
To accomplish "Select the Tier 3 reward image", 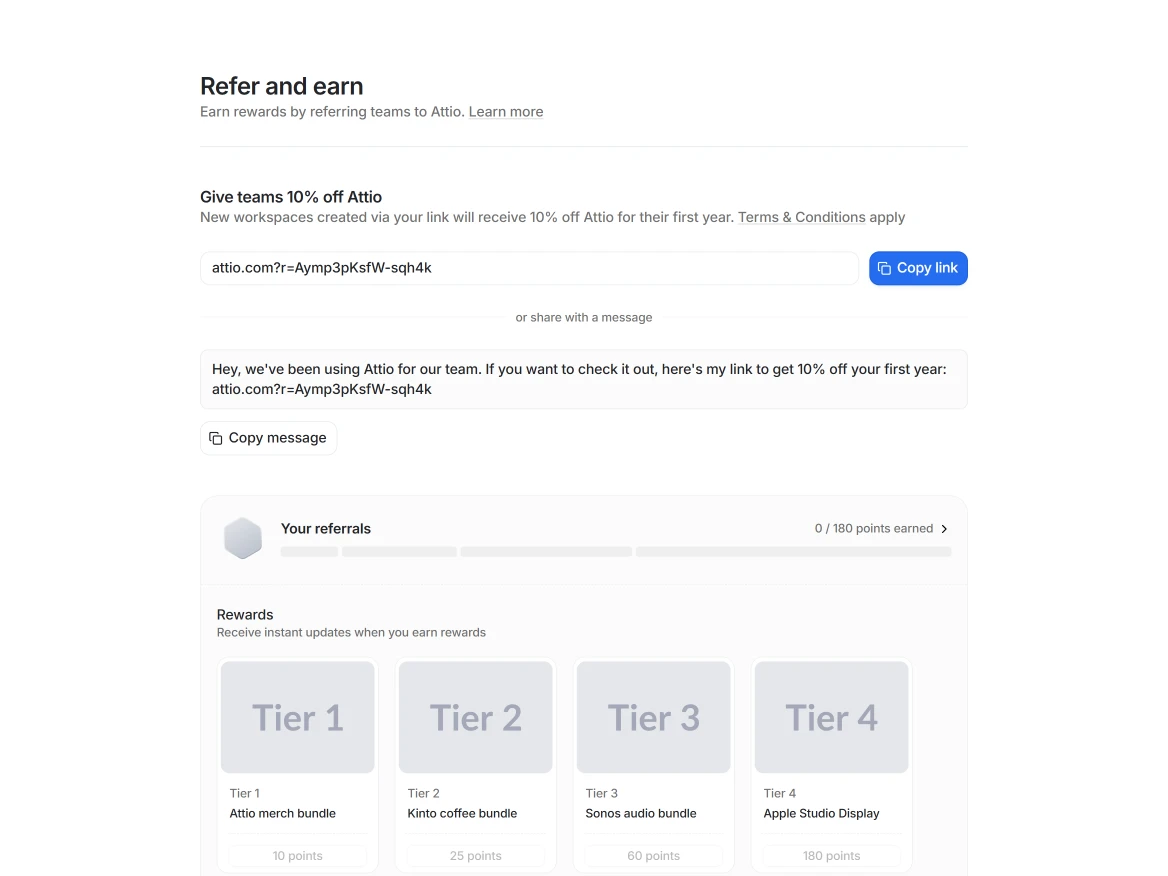I will pyautogui.click(x=654, y=717).
